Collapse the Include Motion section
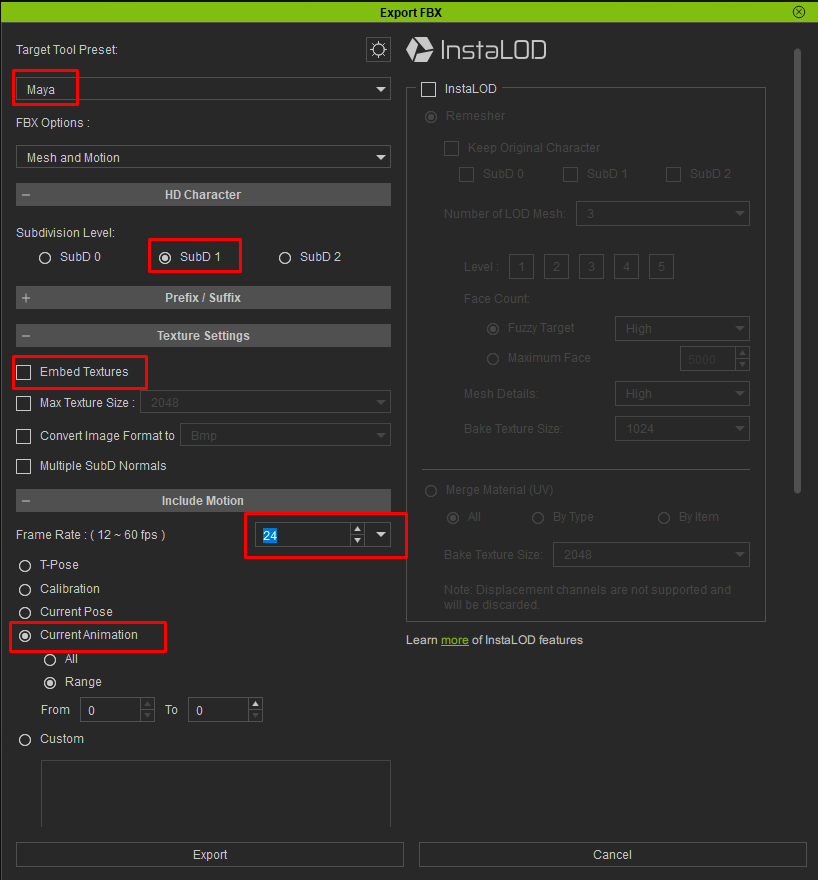The image size is (818, 880). [x=203, y=501]
